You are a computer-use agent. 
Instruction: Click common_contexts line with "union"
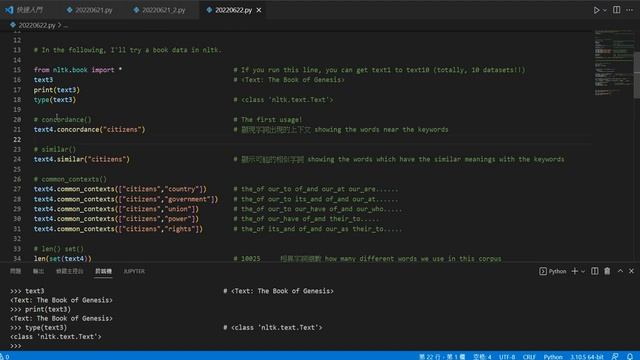click(x=116, y=209)
